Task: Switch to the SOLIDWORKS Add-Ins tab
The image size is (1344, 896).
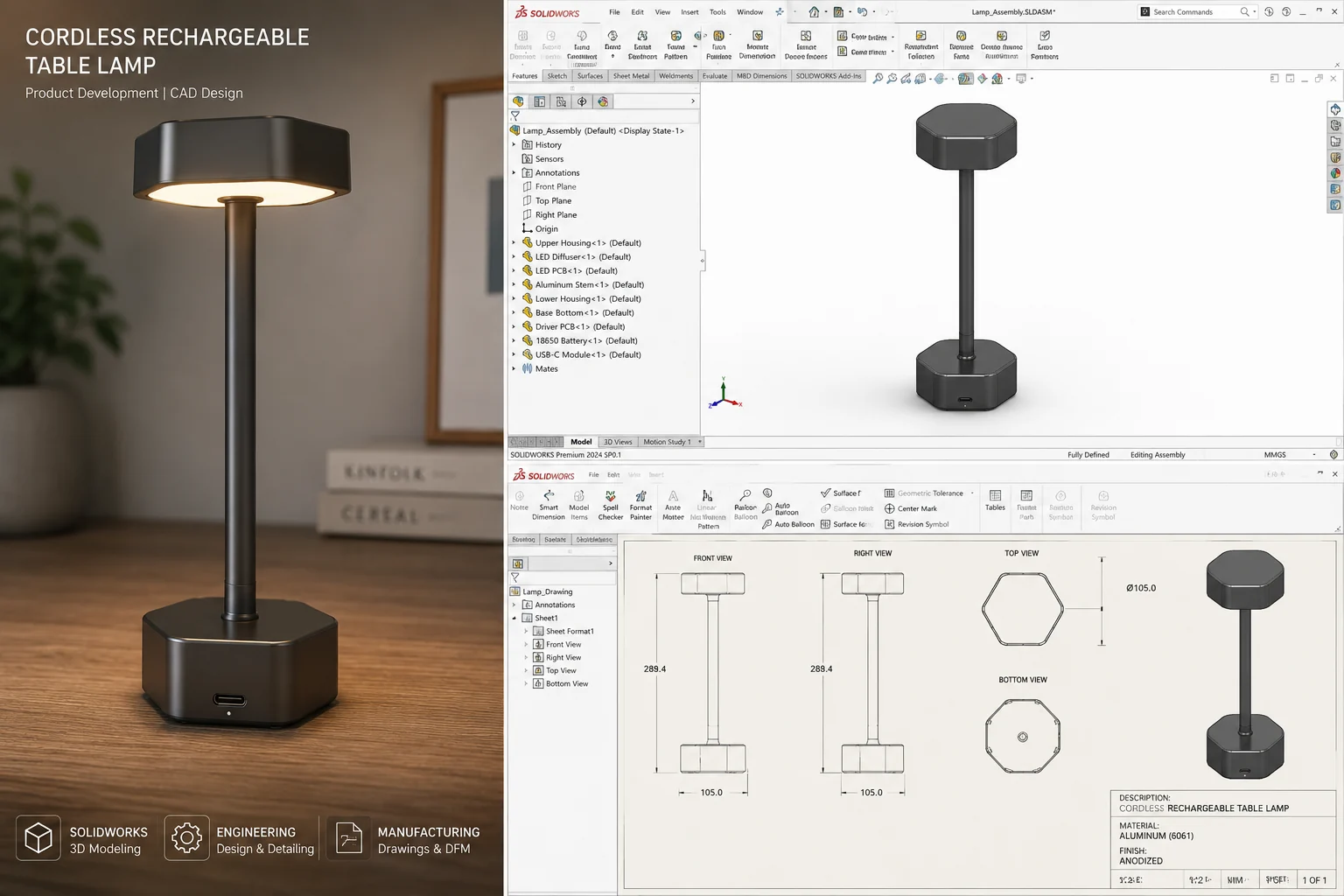Action: click(x=829, y=76)
